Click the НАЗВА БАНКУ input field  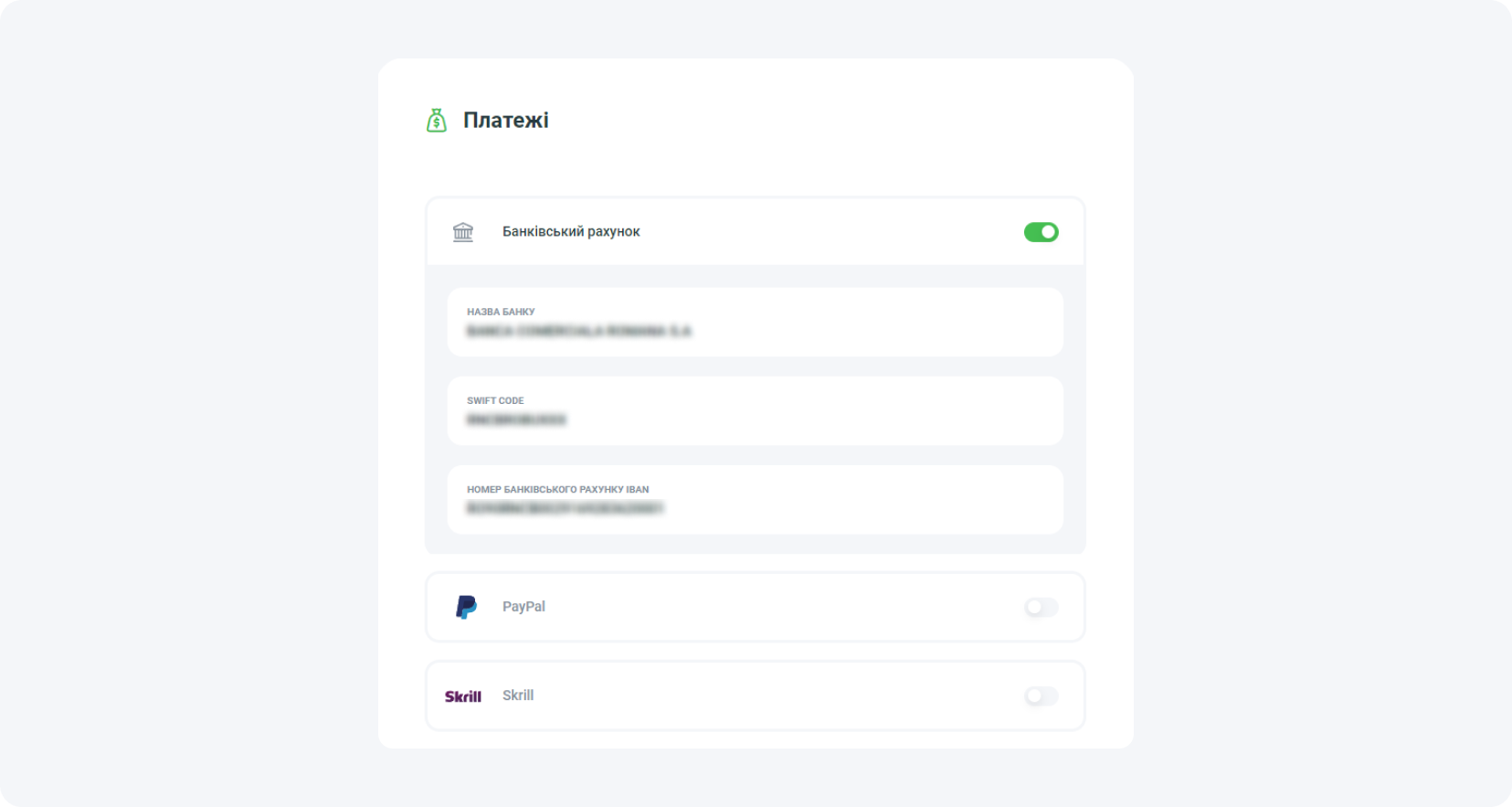point(755,323)
